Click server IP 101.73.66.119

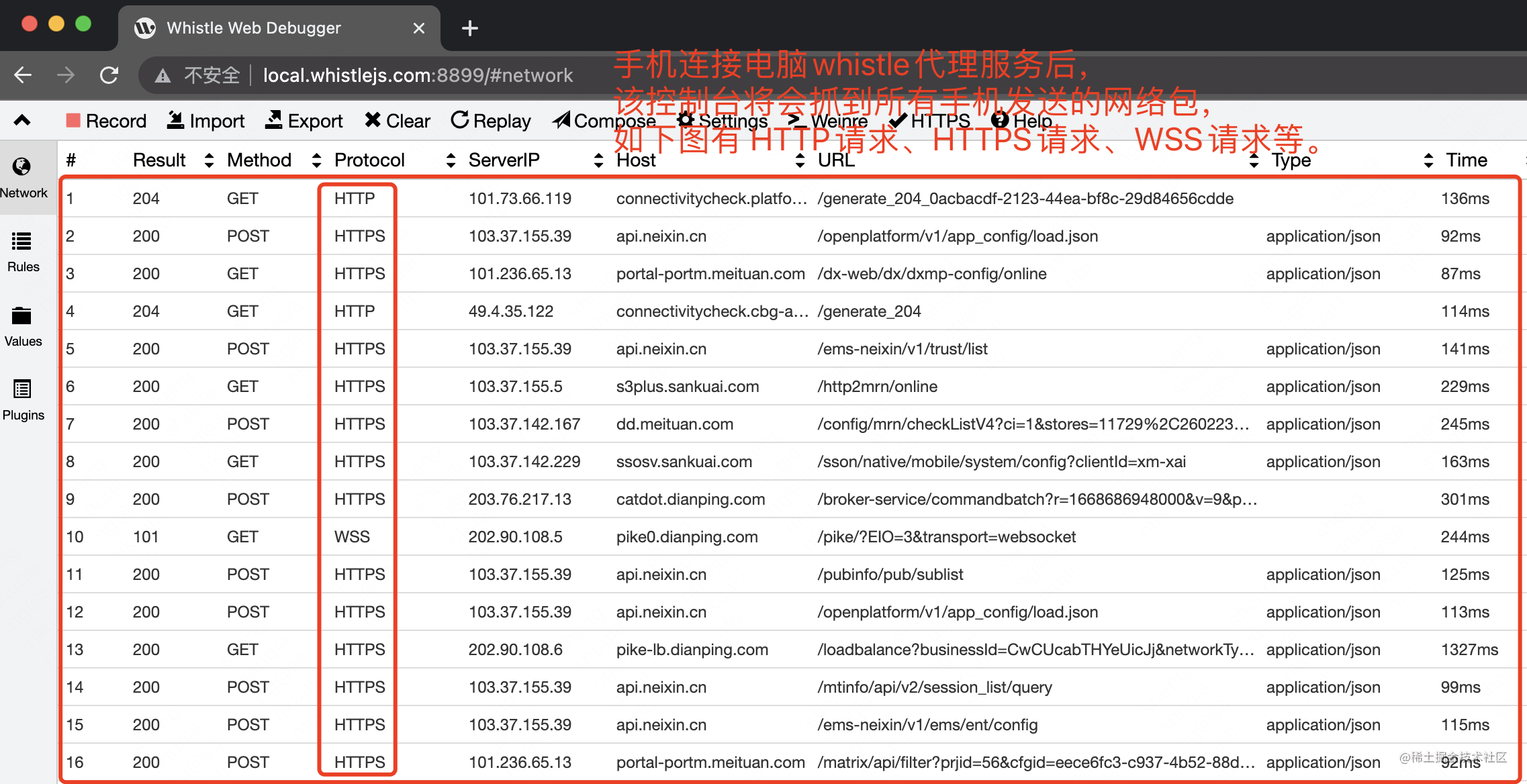click(520, 199)
